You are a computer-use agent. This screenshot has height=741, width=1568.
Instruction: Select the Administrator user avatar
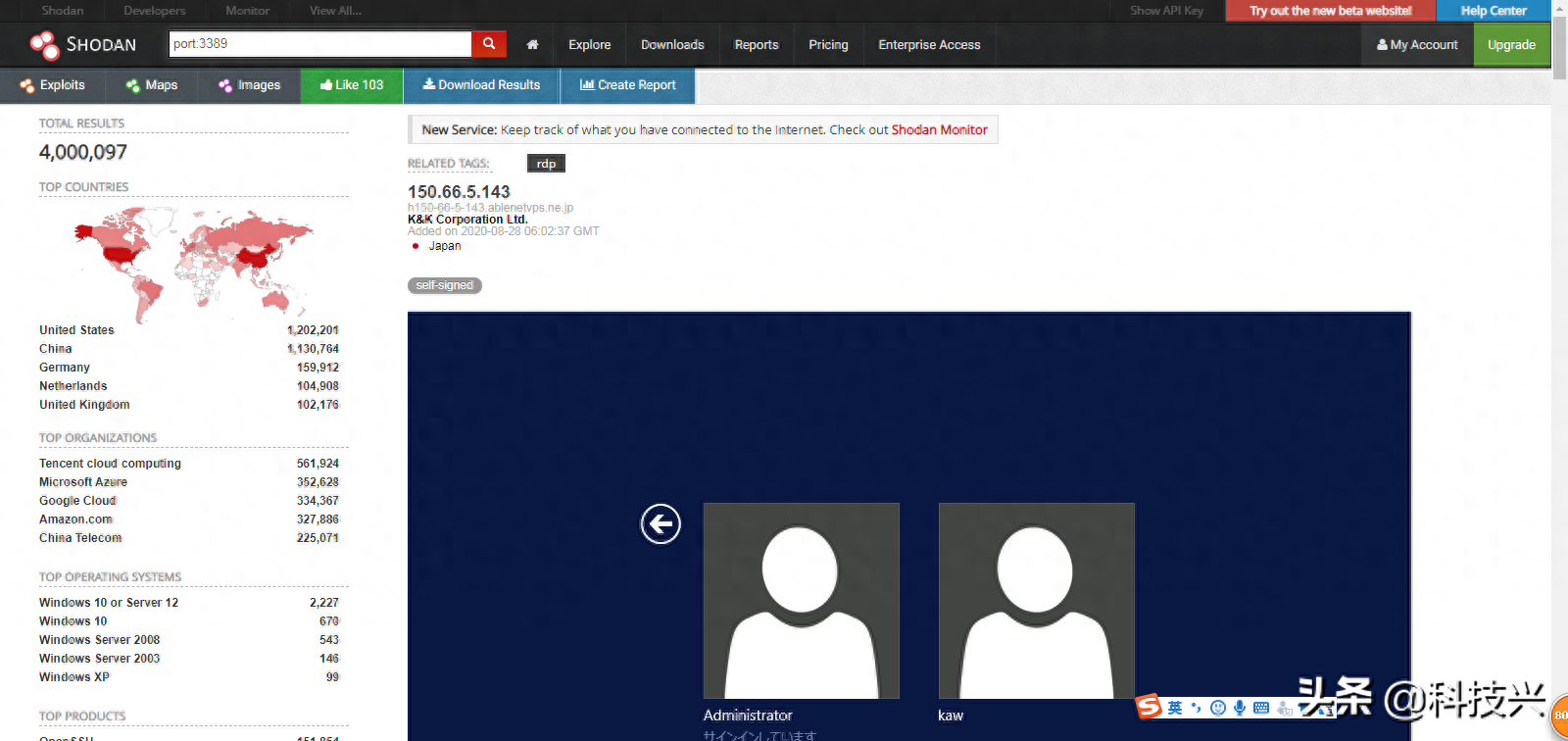801,600
